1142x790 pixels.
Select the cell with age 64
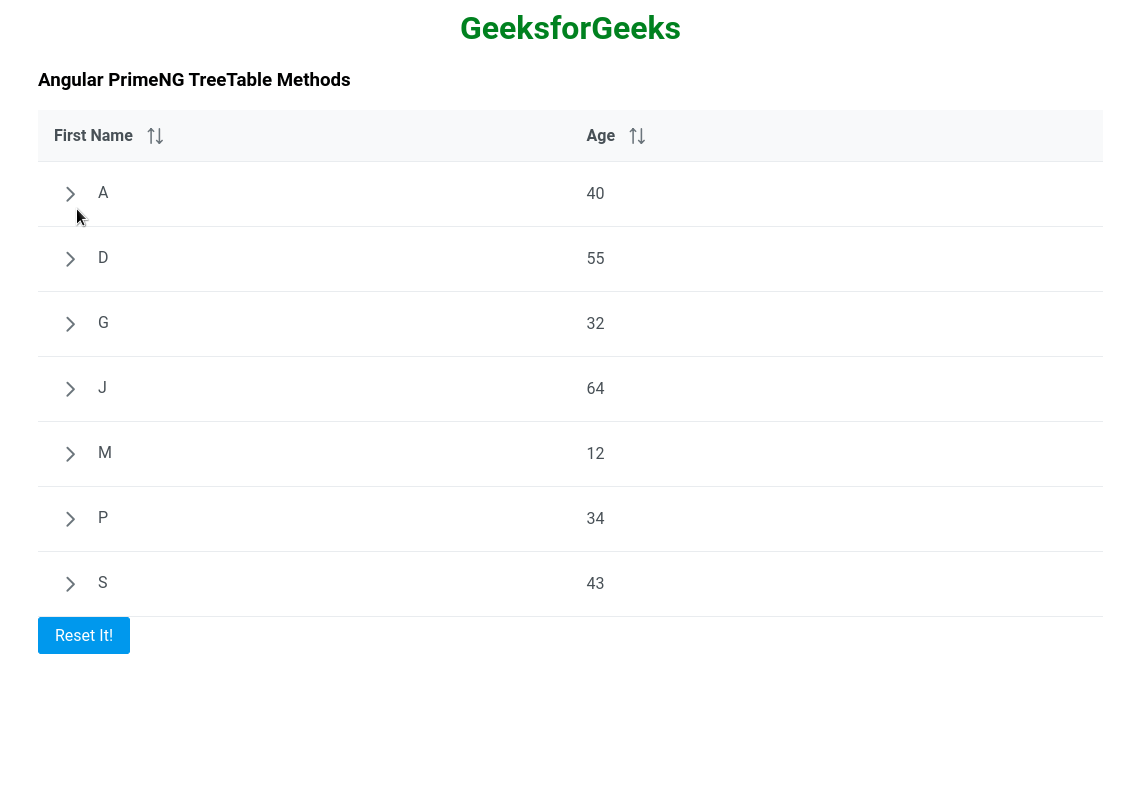595,389
